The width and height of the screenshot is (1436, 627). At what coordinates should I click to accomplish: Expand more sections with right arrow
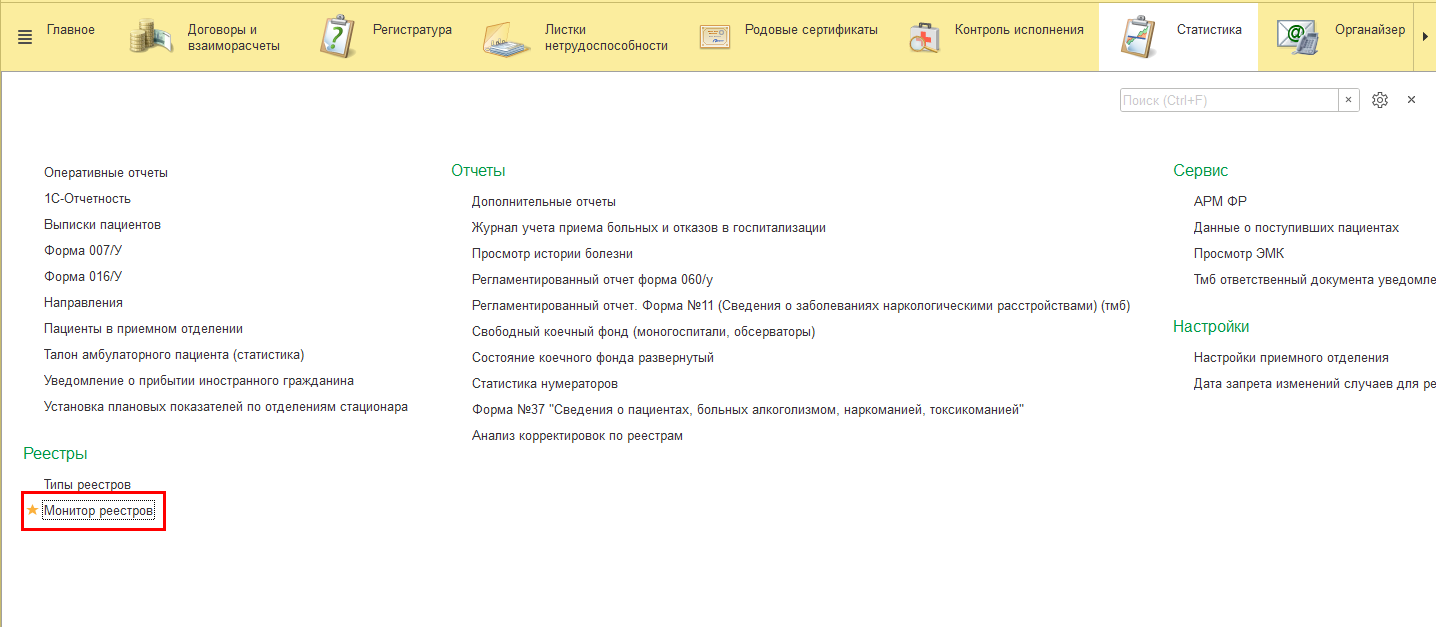pos(1425,36)
